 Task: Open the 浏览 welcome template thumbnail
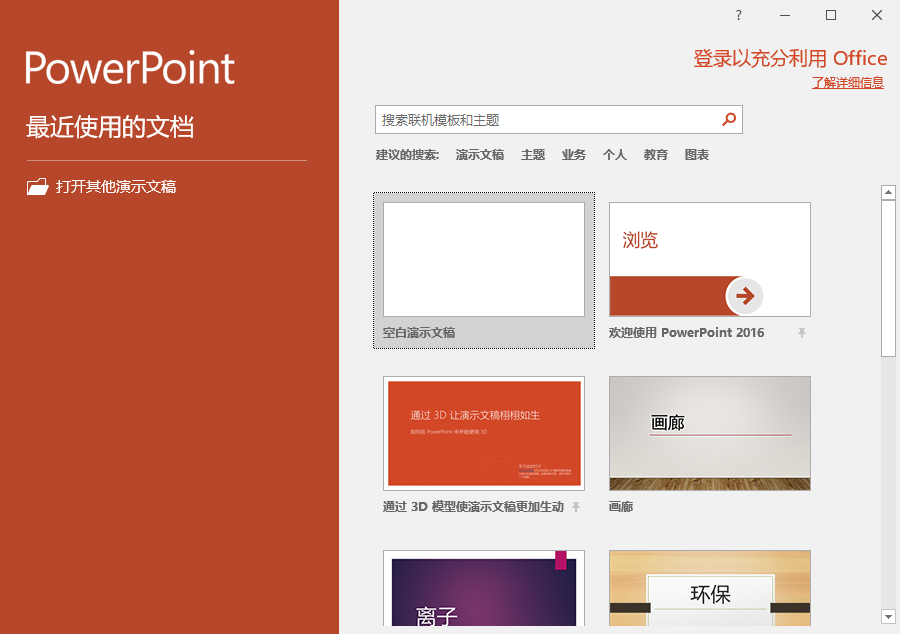tap(710, 259)
